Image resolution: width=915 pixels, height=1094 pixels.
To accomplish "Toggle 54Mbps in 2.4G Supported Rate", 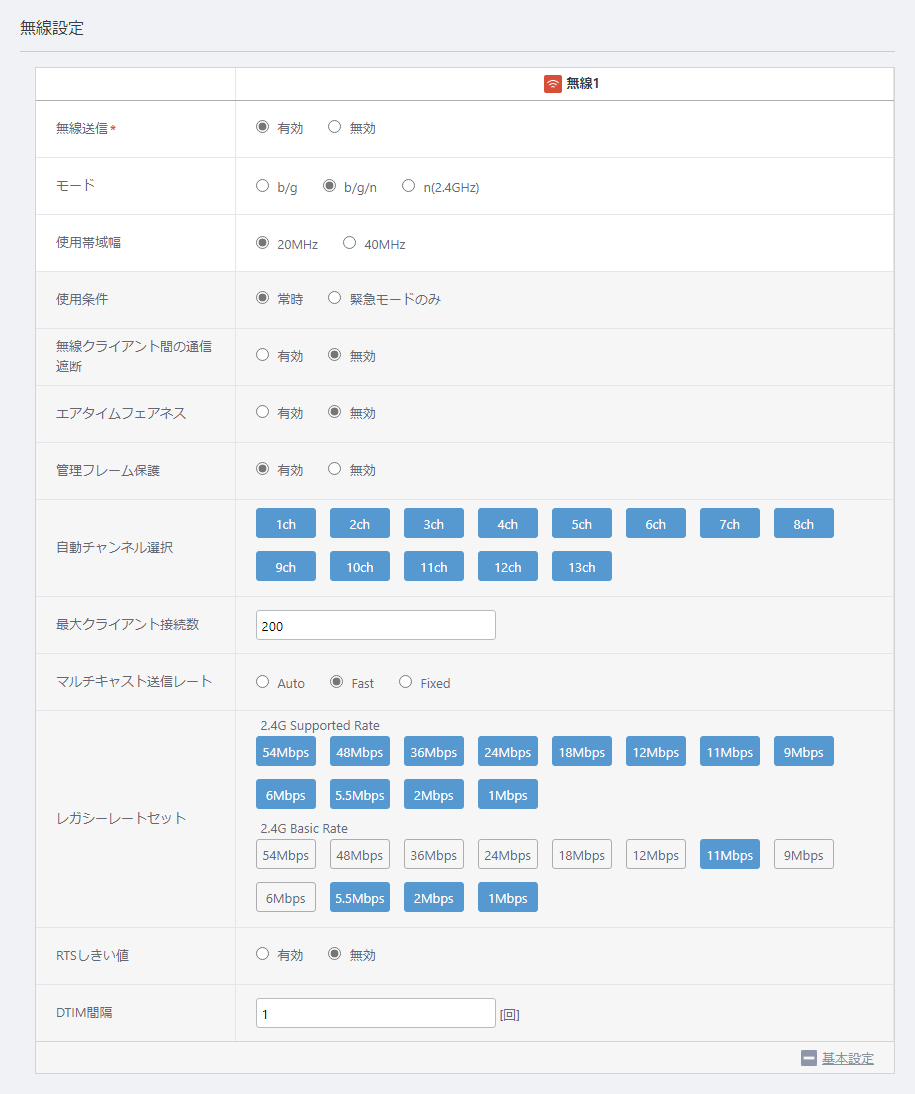I will click(285, 751).
